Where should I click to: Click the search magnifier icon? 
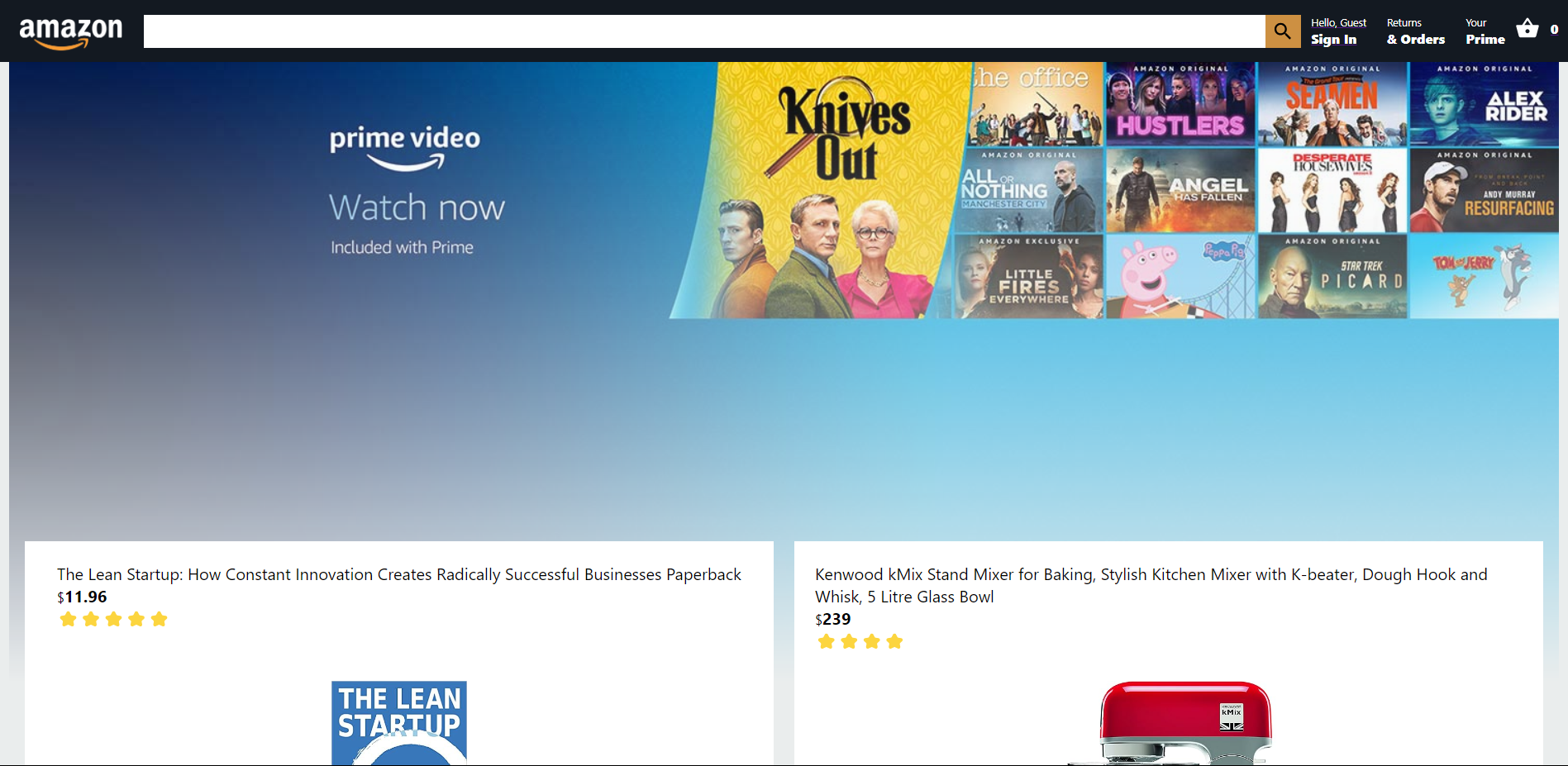tap(1282, 31)
